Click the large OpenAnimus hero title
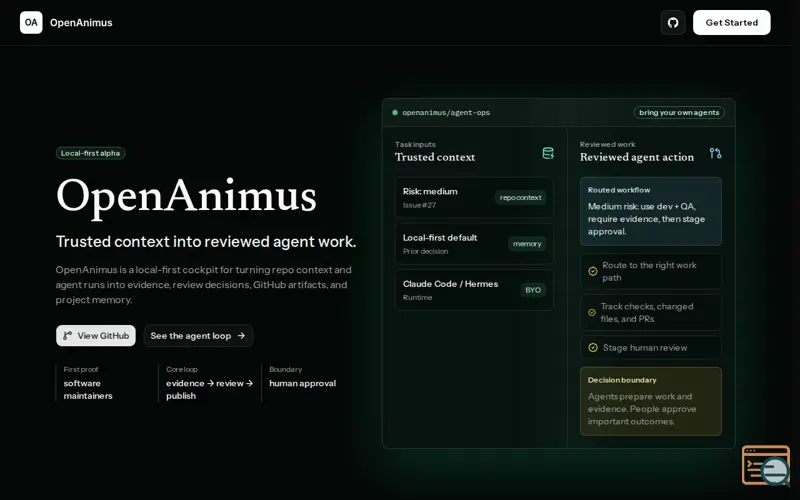 (186, 195)
